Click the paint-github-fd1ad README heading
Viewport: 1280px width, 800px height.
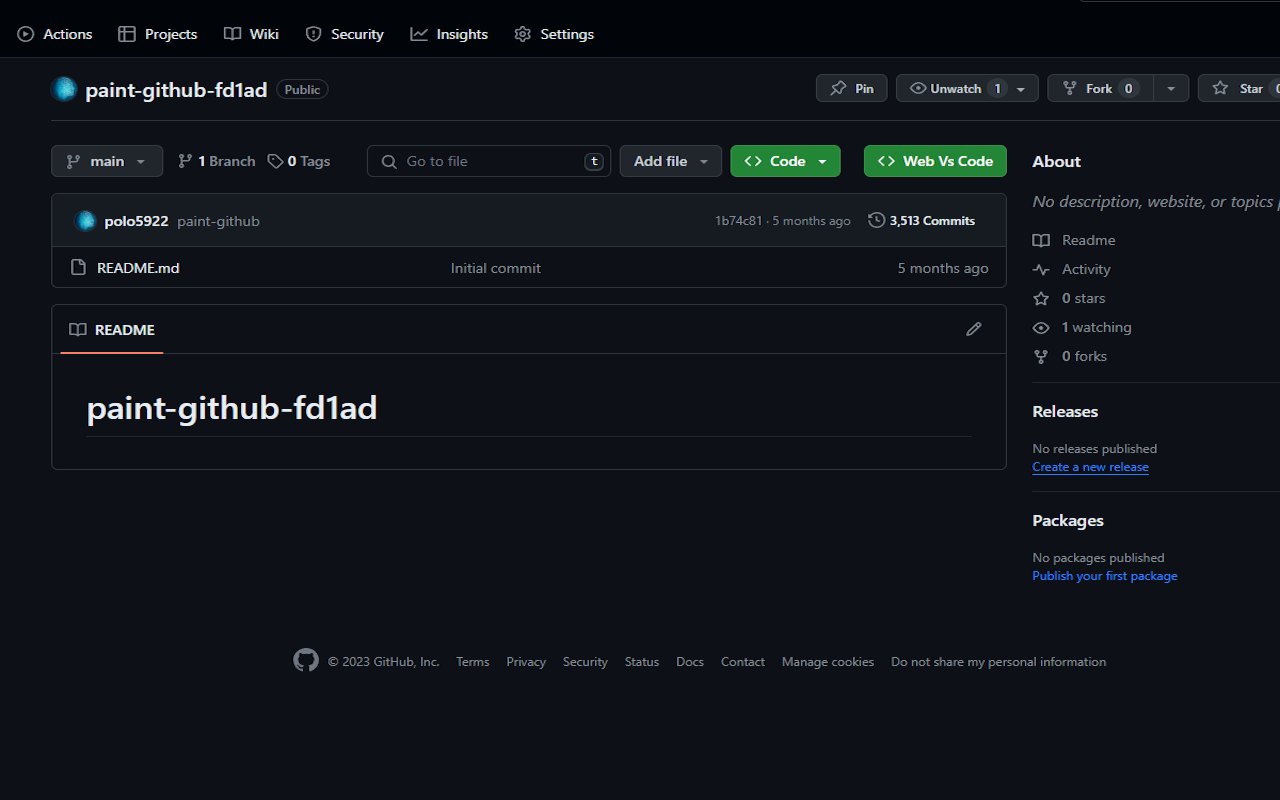coord(232,408)
